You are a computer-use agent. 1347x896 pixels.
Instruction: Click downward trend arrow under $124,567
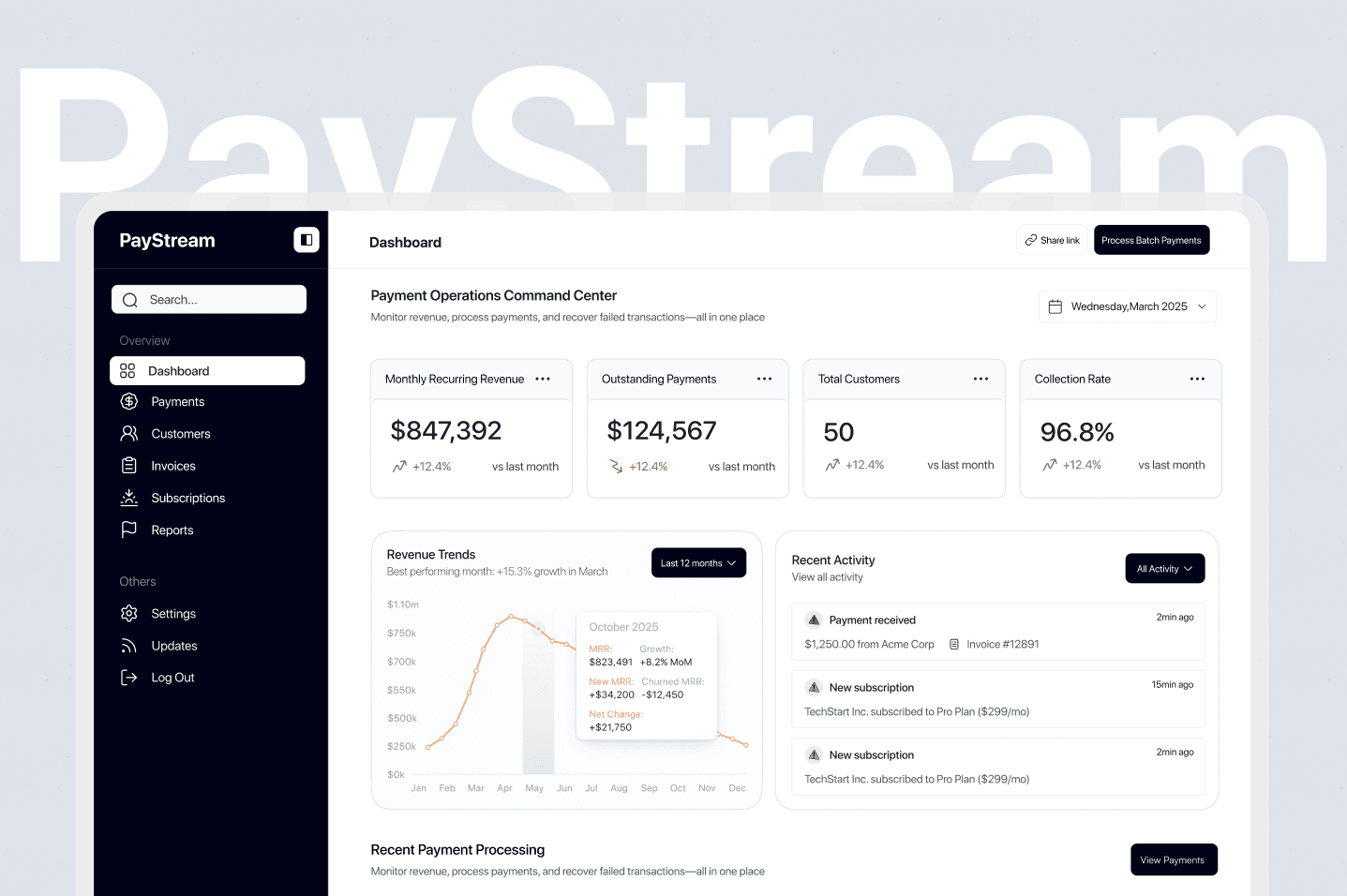[616, 466]
